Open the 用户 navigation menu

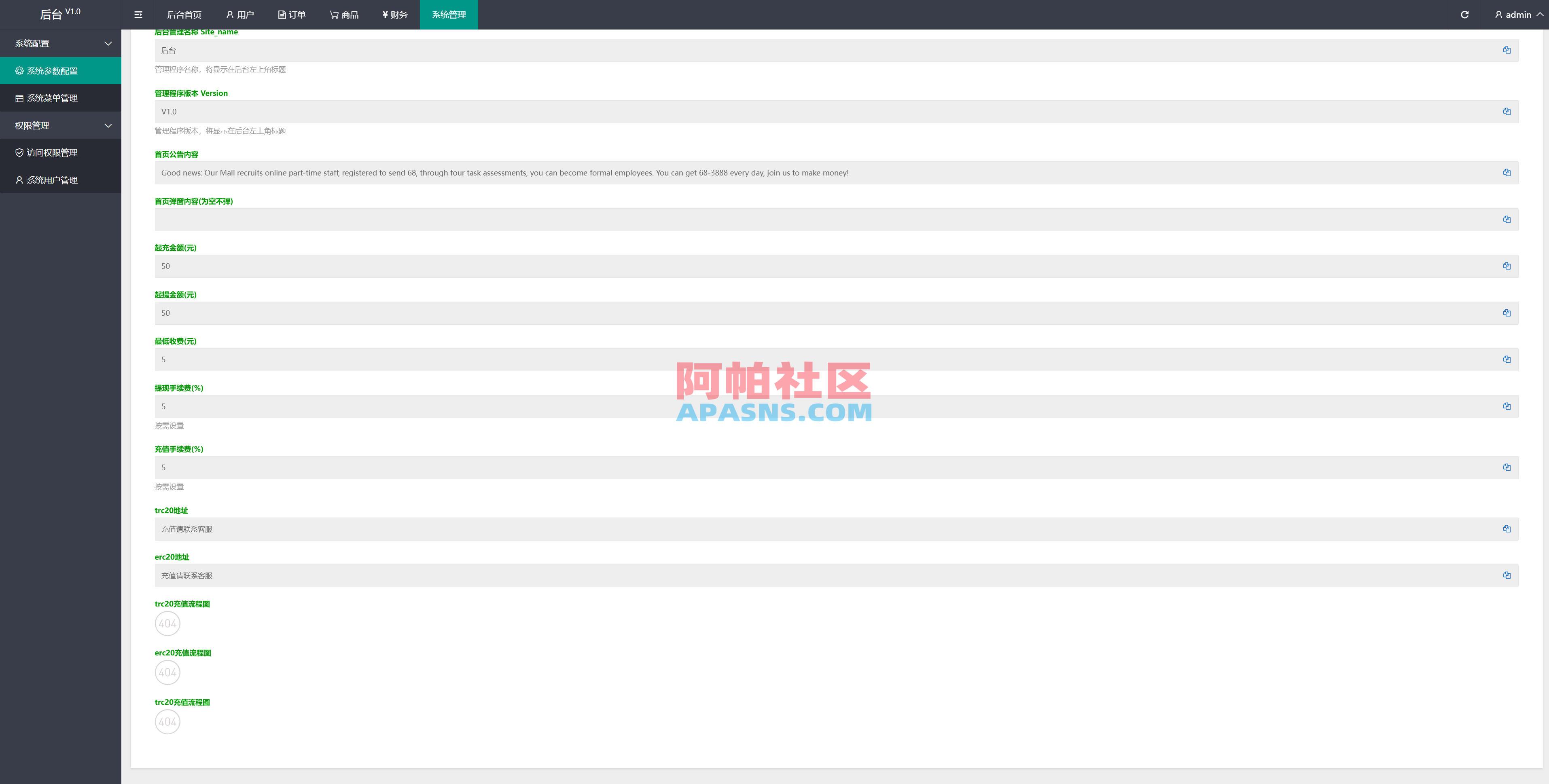[240, 15]
